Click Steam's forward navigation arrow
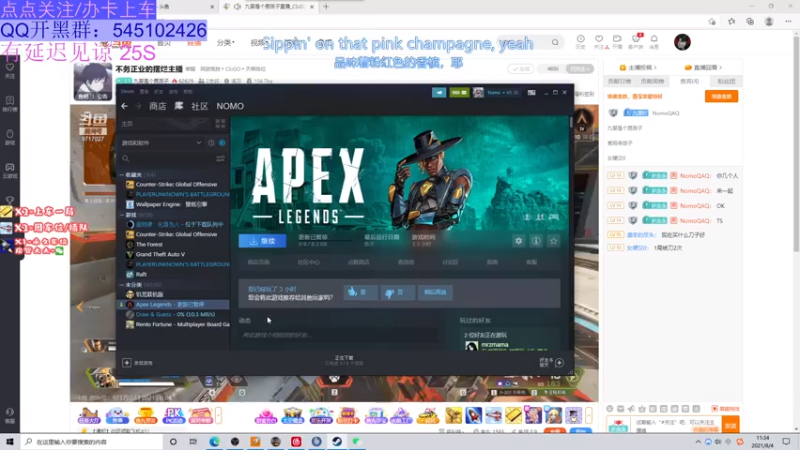 138,106
